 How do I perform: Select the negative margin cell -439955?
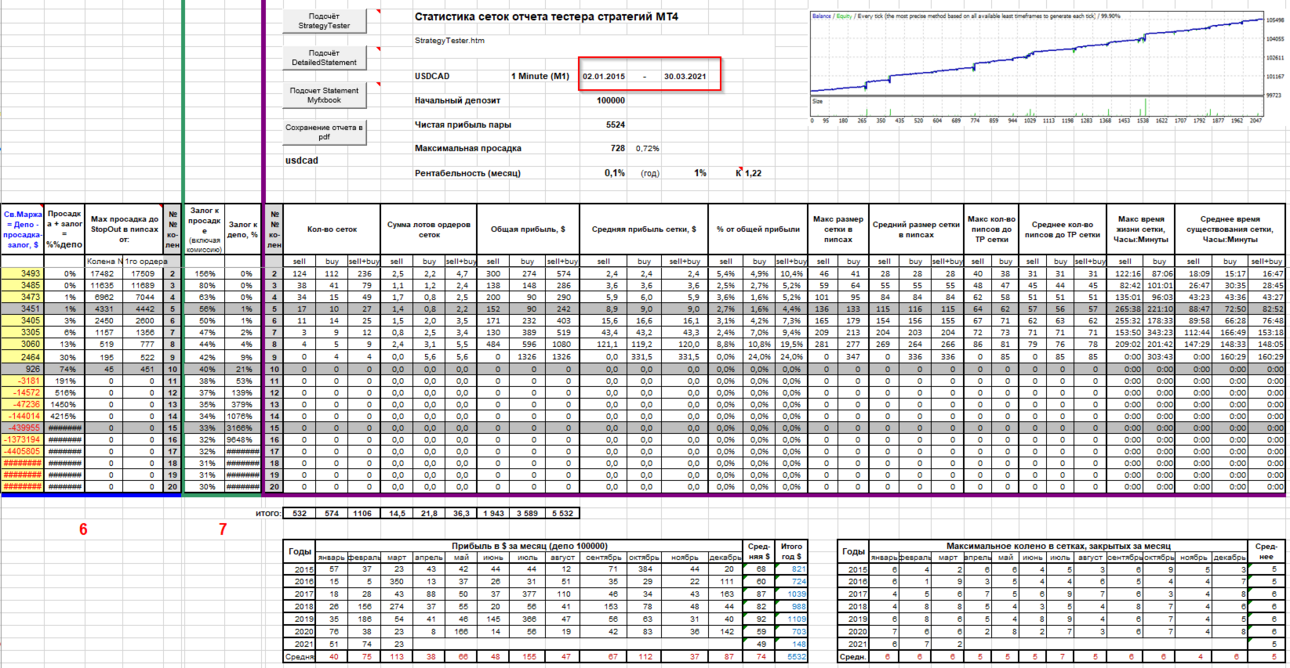[x=22, y=428]
